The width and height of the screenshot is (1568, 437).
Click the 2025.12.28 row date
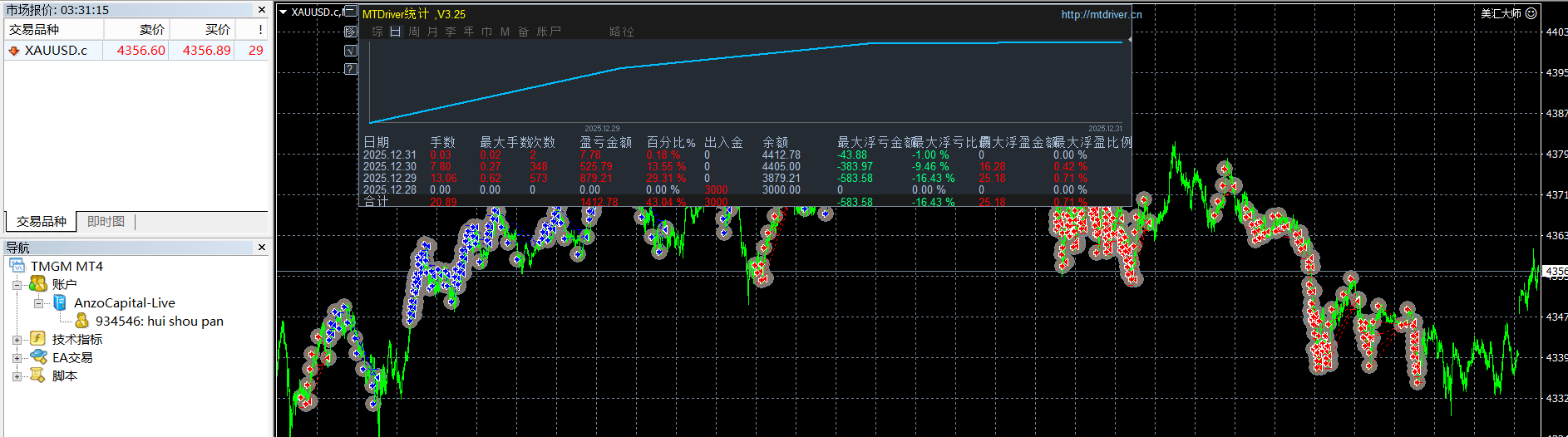coord(389,190)
